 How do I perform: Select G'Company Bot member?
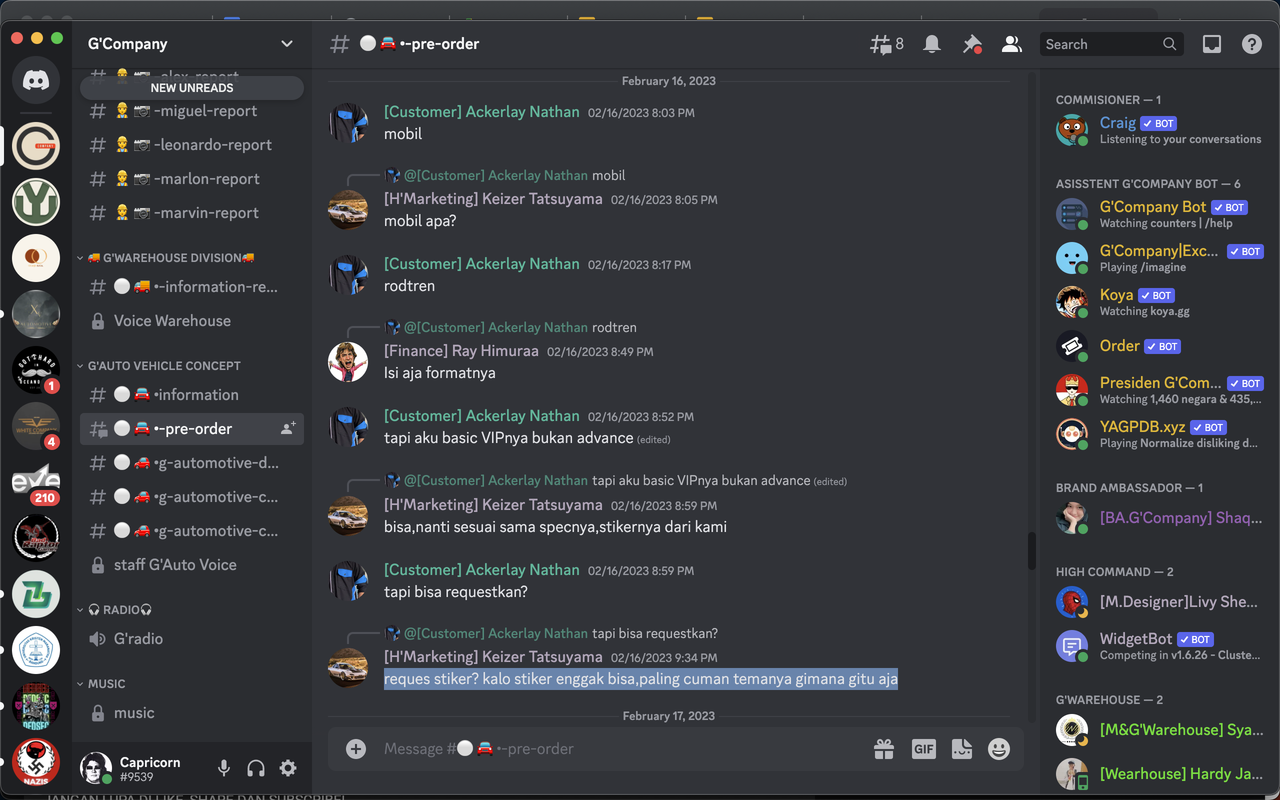[x=1160, y=214]
